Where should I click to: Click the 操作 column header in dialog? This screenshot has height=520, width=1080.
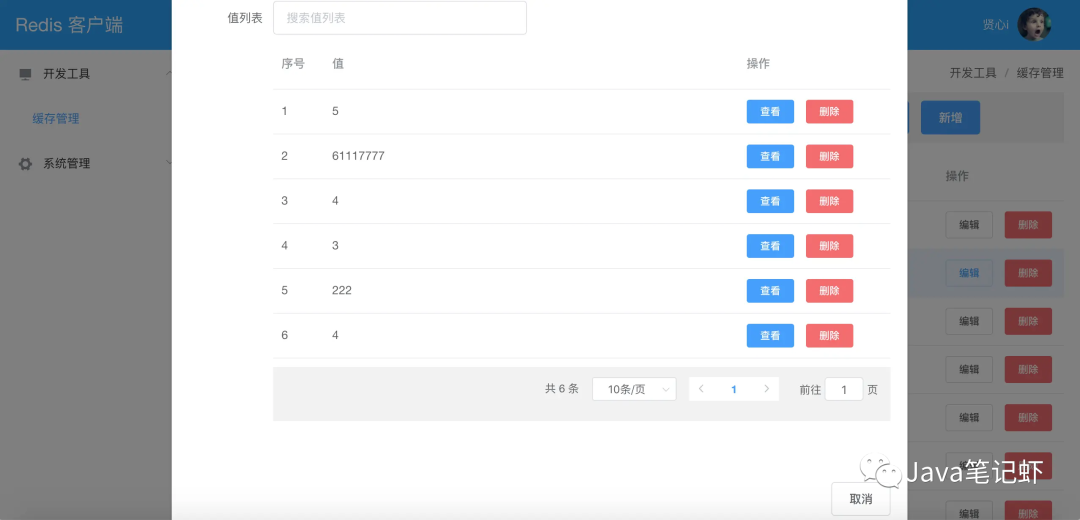[x=758, y=63]
